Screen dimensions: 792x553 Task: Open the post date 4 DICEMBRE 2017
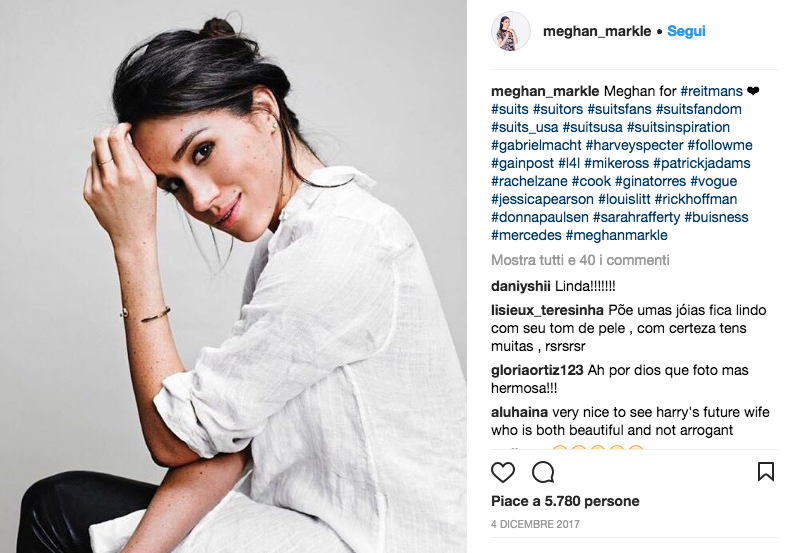point(535,524)
